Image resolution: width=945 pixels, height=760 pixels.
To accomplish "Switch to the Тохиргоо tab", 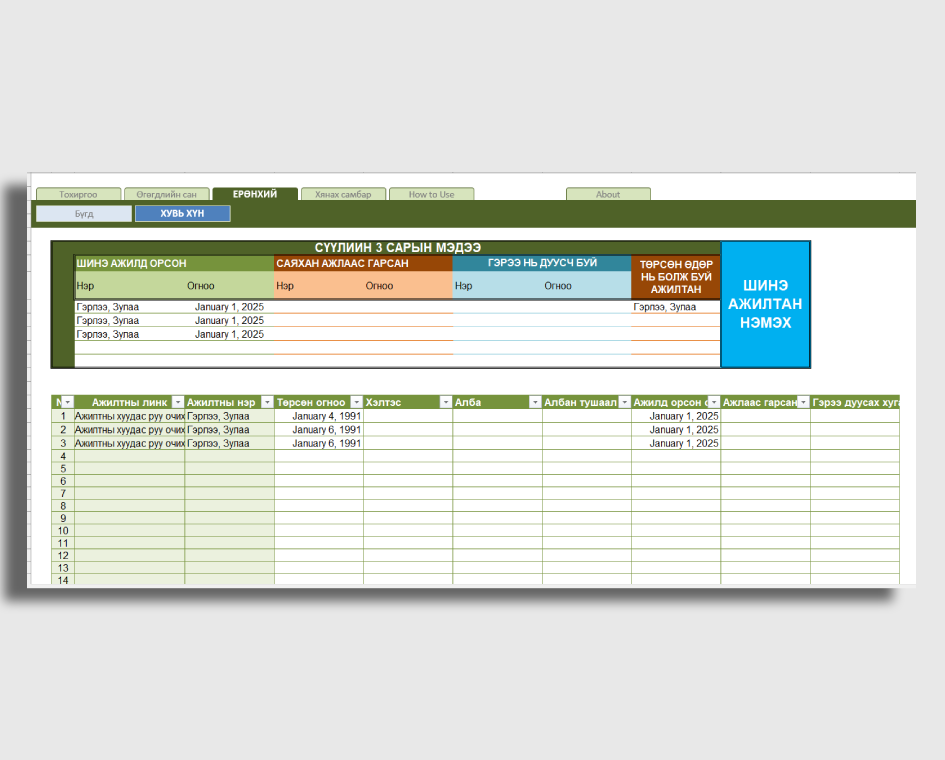I will pos(78,195).
